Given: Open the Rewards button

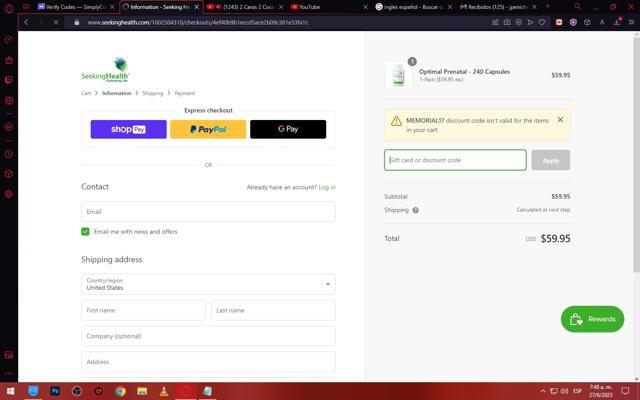Looking at the screenshot, I should [592, 319].
